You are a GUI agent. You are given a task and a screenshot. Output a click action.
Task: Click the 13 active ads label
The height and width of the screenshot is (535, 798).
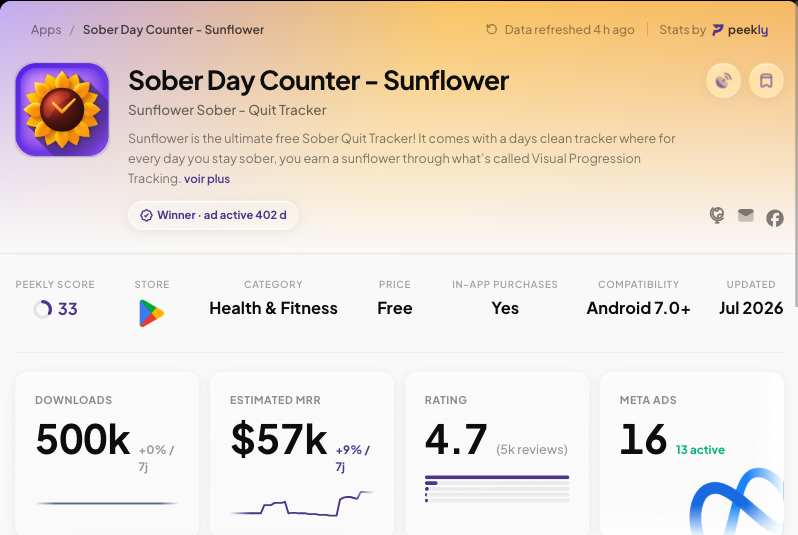700,450
